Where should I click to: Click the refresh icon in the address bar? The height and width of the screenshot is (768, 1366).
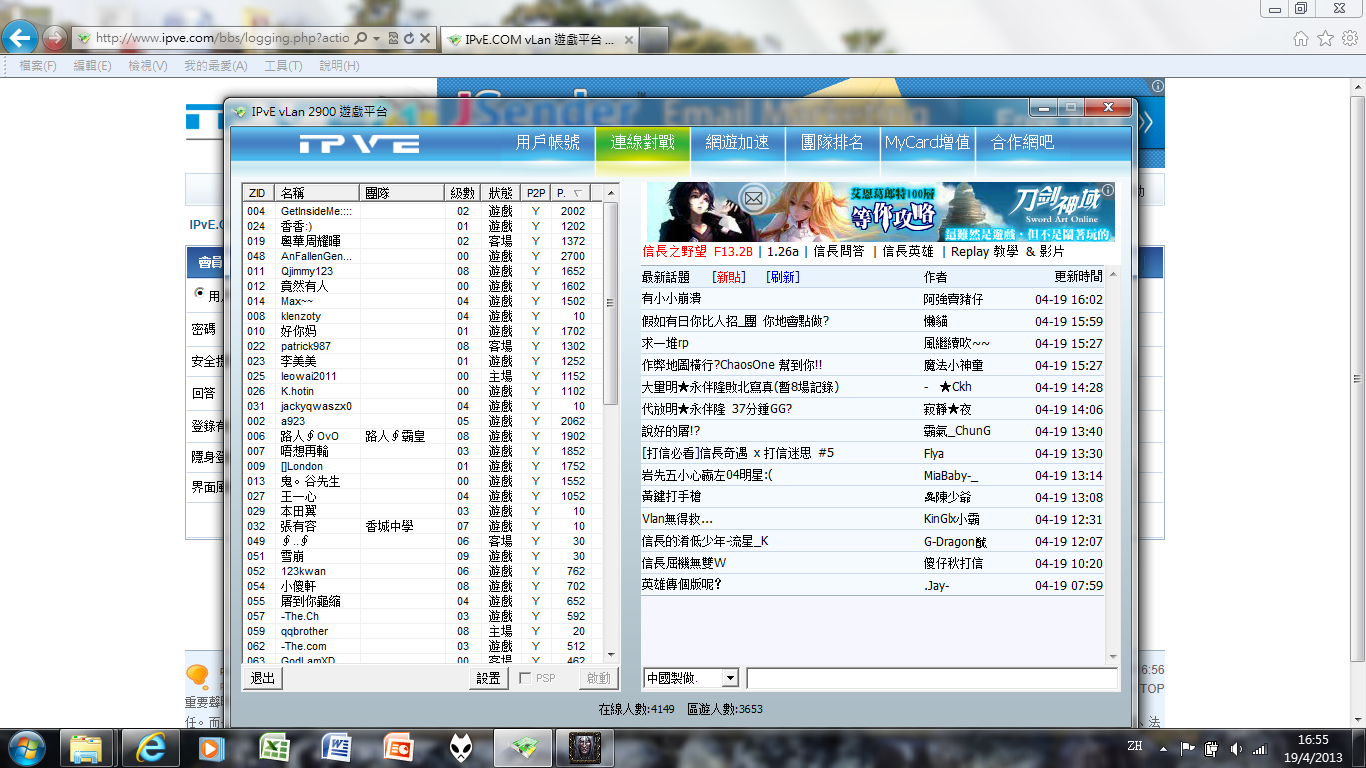tap(408, 38)
